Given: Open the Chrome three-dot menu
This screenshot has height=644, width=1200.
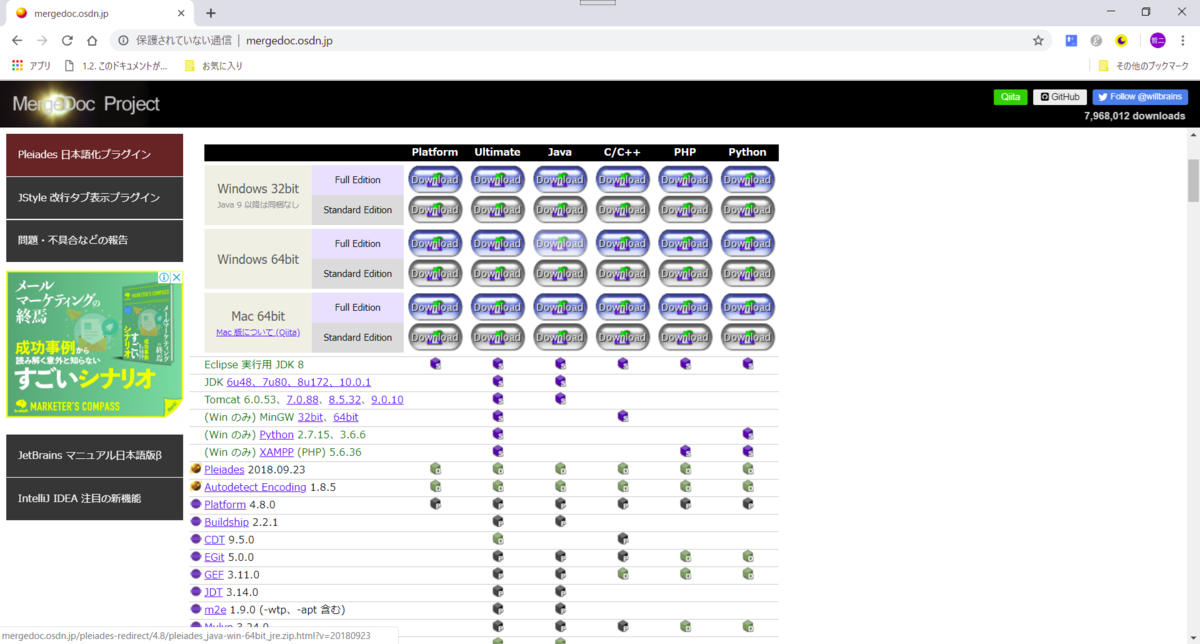Looking at the screenshot, I should click(1182, 40).
